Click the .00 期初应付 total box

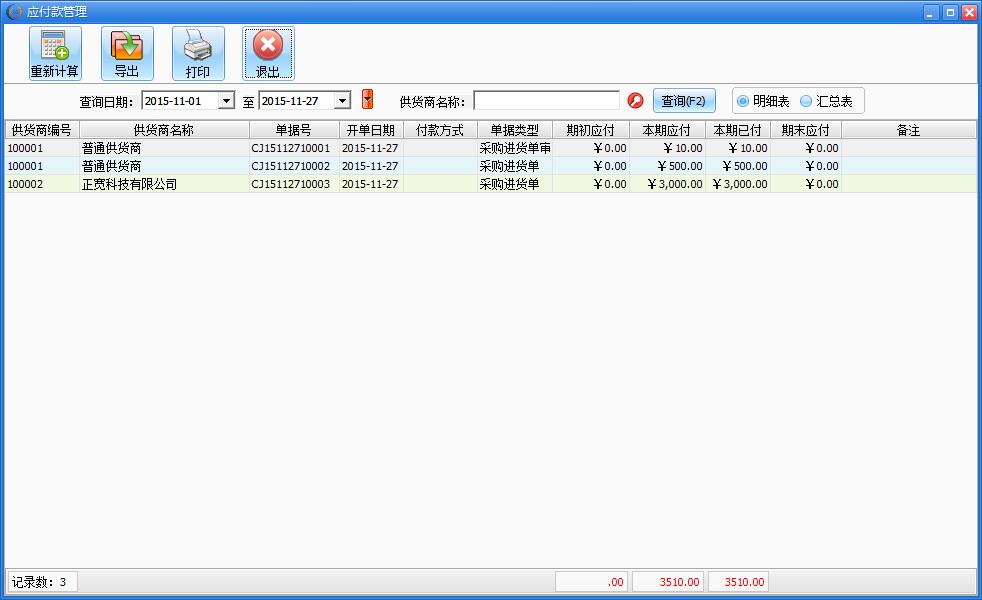click(591, 582)
